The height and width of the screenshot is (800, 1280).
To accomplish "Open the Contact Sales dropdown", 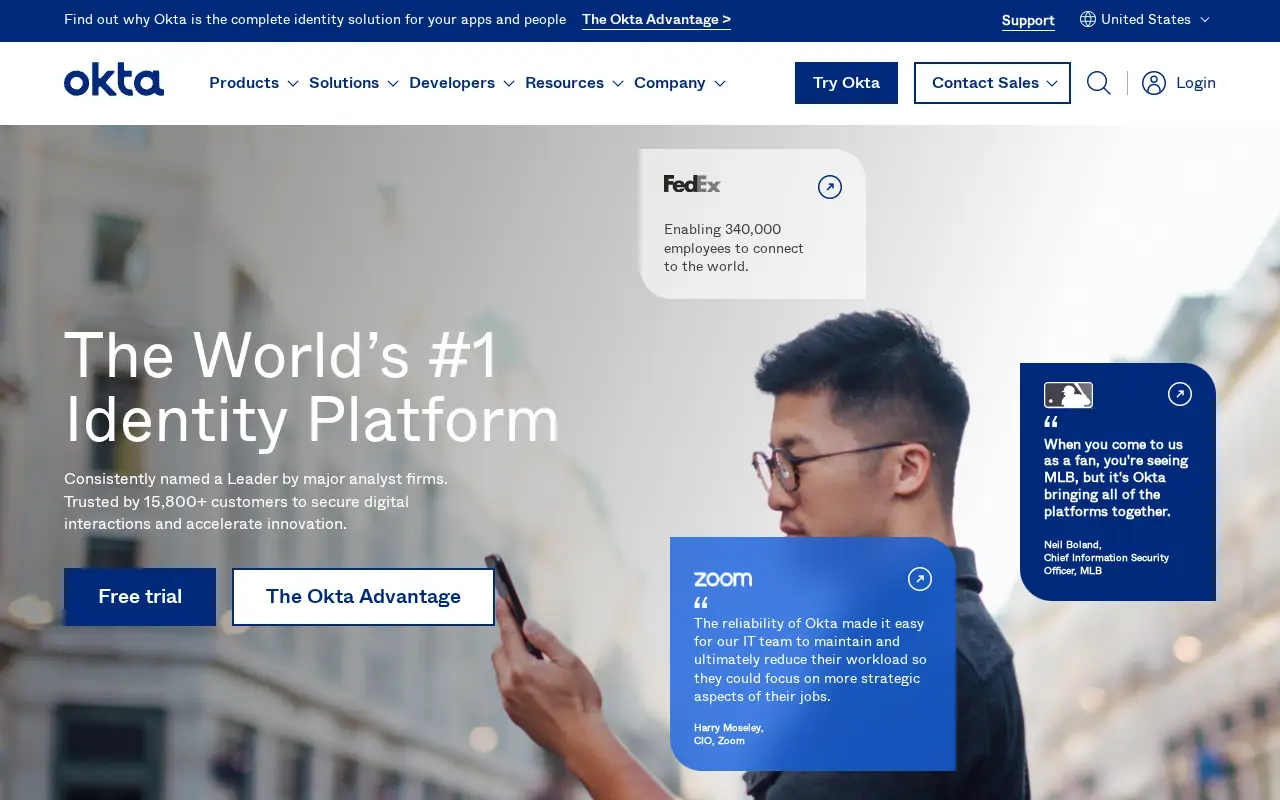I will tap(992, 83).
